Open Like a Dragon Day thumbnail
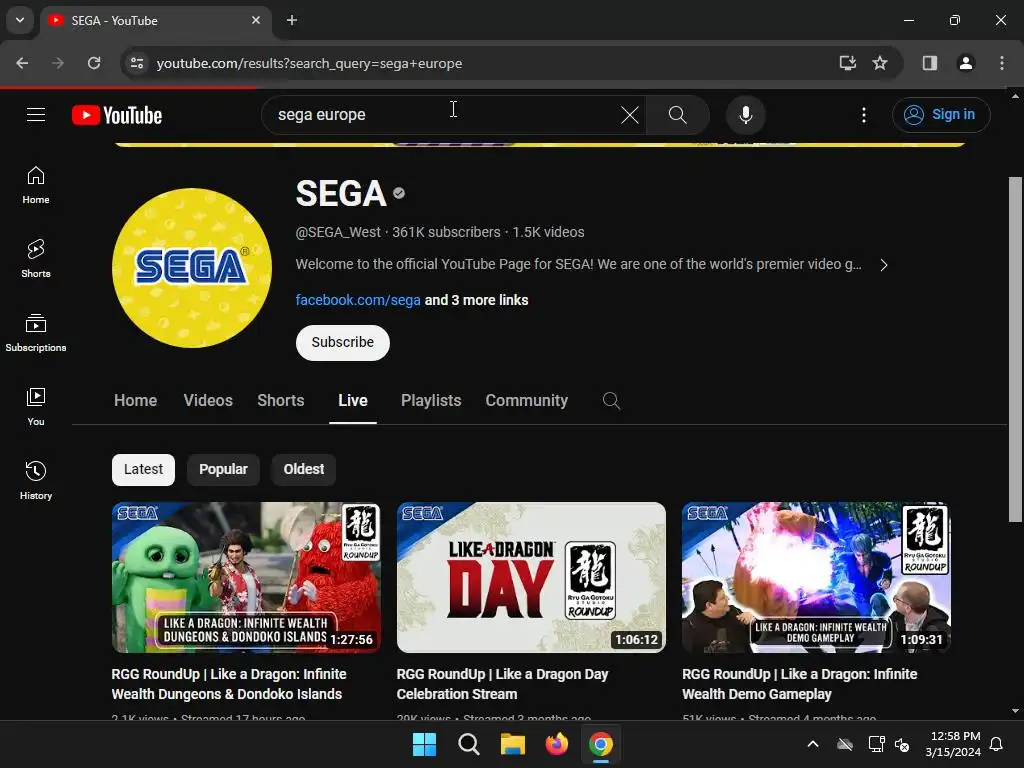 (x=531, y=577)
